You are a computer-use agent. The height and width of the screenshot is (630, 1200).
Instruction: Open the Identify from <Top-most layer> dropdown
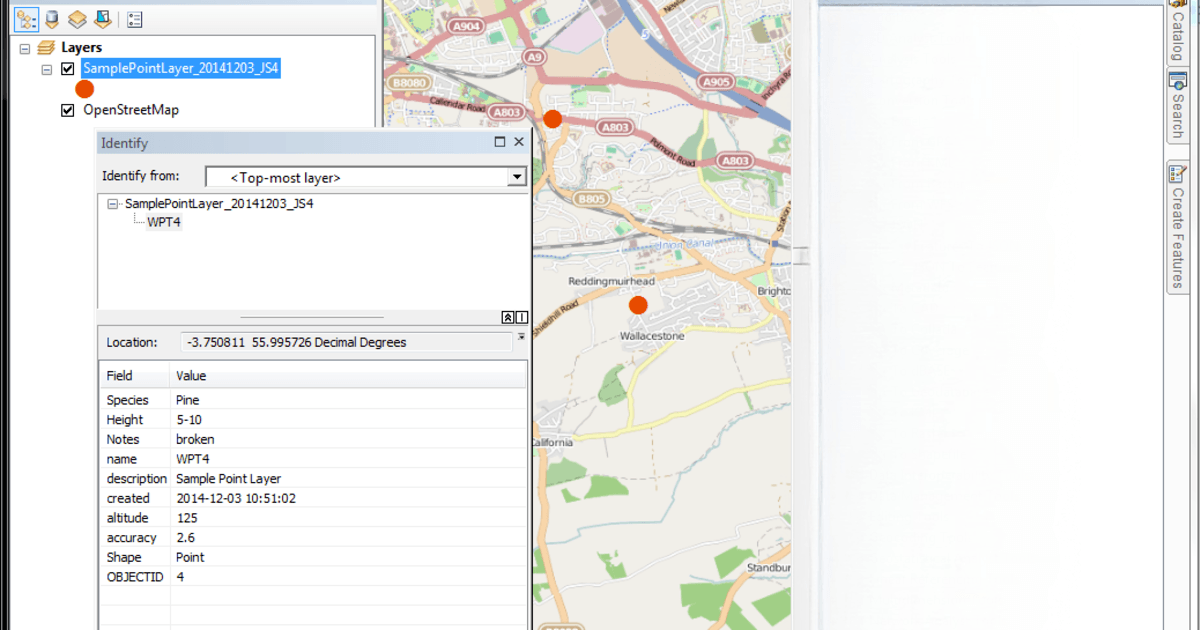517,176
